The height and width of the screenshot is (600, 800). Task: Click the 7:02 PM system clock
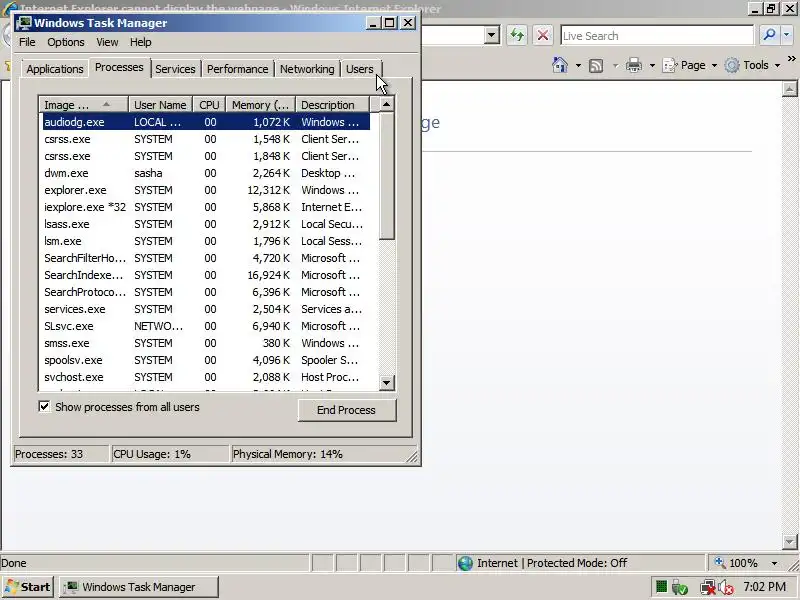tap(764, 587)
